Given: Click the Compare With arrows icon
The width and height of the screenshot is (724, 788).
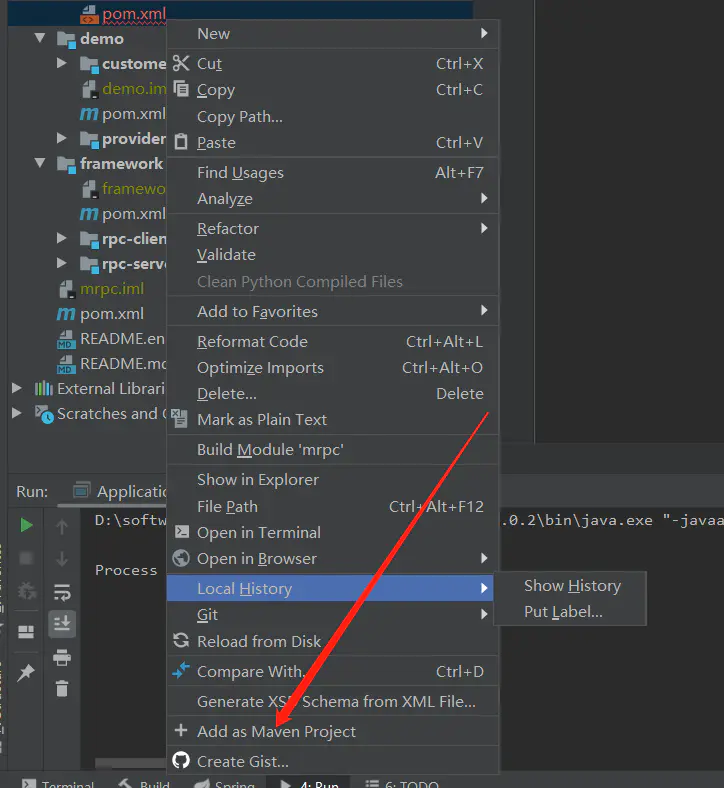Looking at the screenshot, I should click(181, 670).
